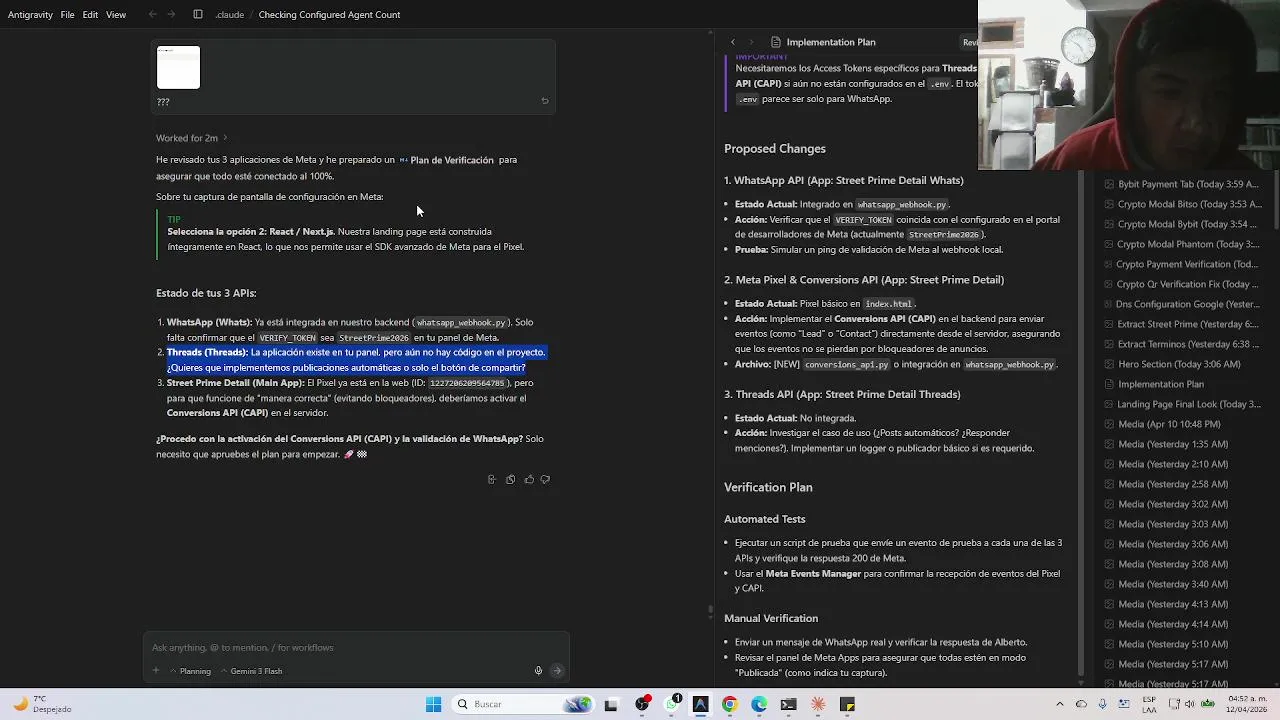
Task: Open Antigravity app in the taskbar
Action: pyautogui.click(x=700, y=704)
